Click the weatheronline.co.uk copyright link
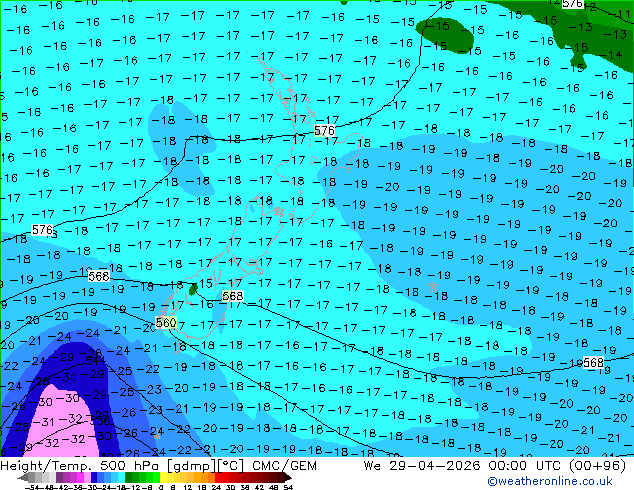Screen dimensions: 634x490 tap(549, 481)
